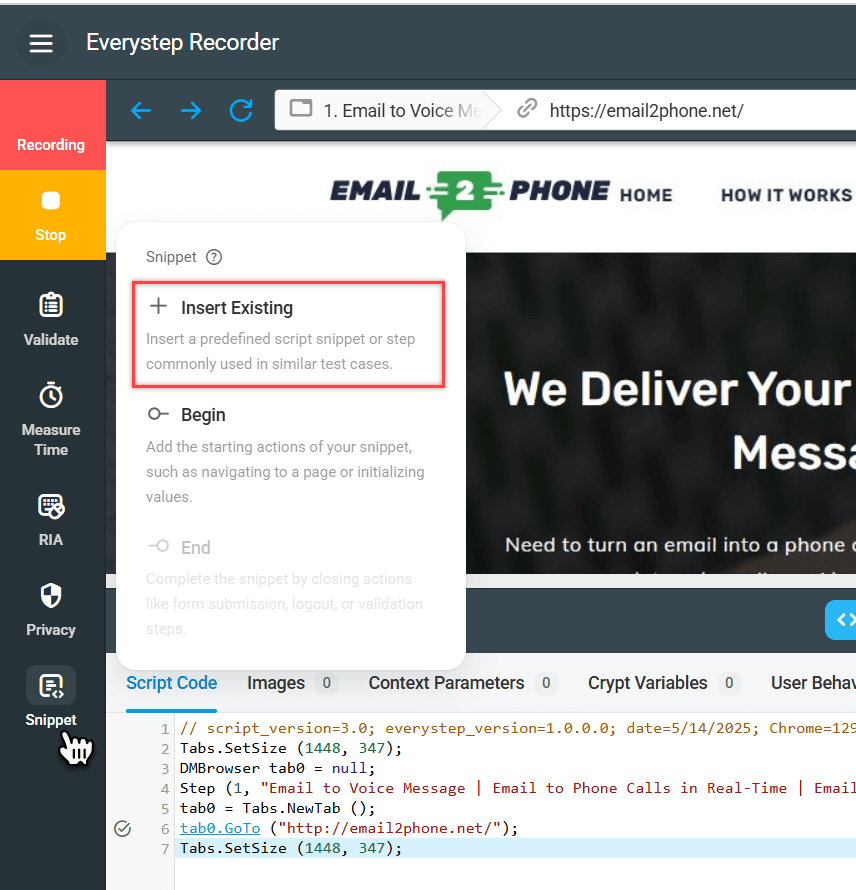Open the Privacy tool
This screenshot has height=890, width=856.
[51, 610]
